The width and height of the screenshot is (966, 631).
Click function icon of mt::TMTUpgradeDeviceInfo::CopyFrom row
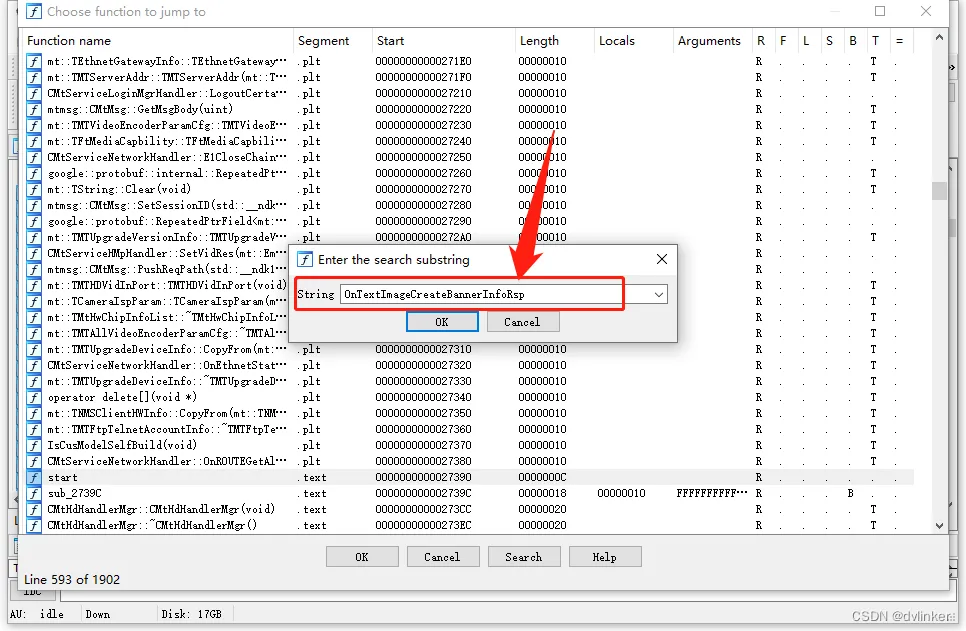coord(34,349)
